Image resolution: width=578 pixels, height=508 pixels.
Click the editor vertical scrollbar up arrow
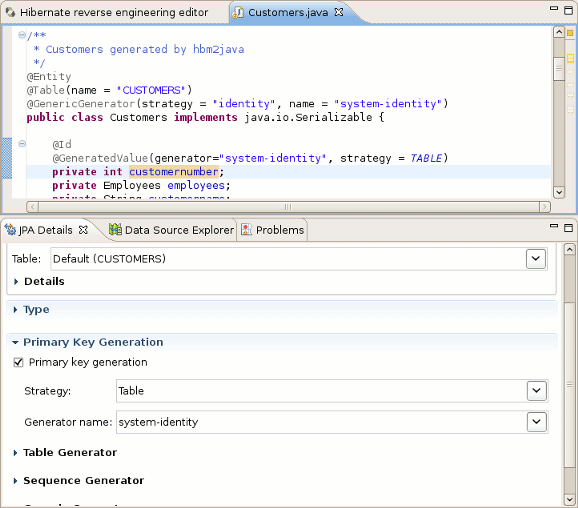pos(559,32)
